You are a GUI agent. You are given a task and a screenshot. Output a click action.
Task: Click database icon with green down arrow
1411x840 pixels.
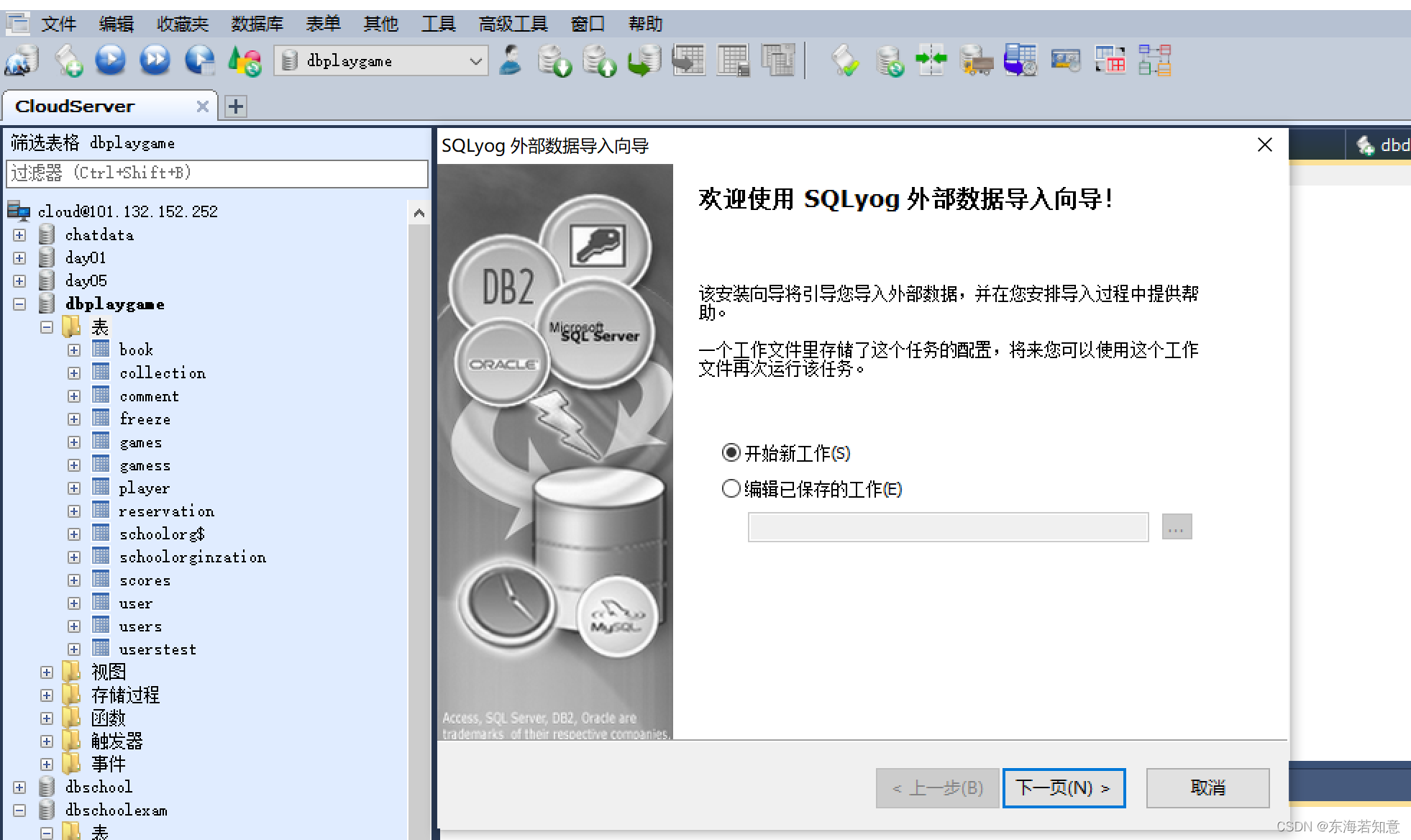pos(554,60)
